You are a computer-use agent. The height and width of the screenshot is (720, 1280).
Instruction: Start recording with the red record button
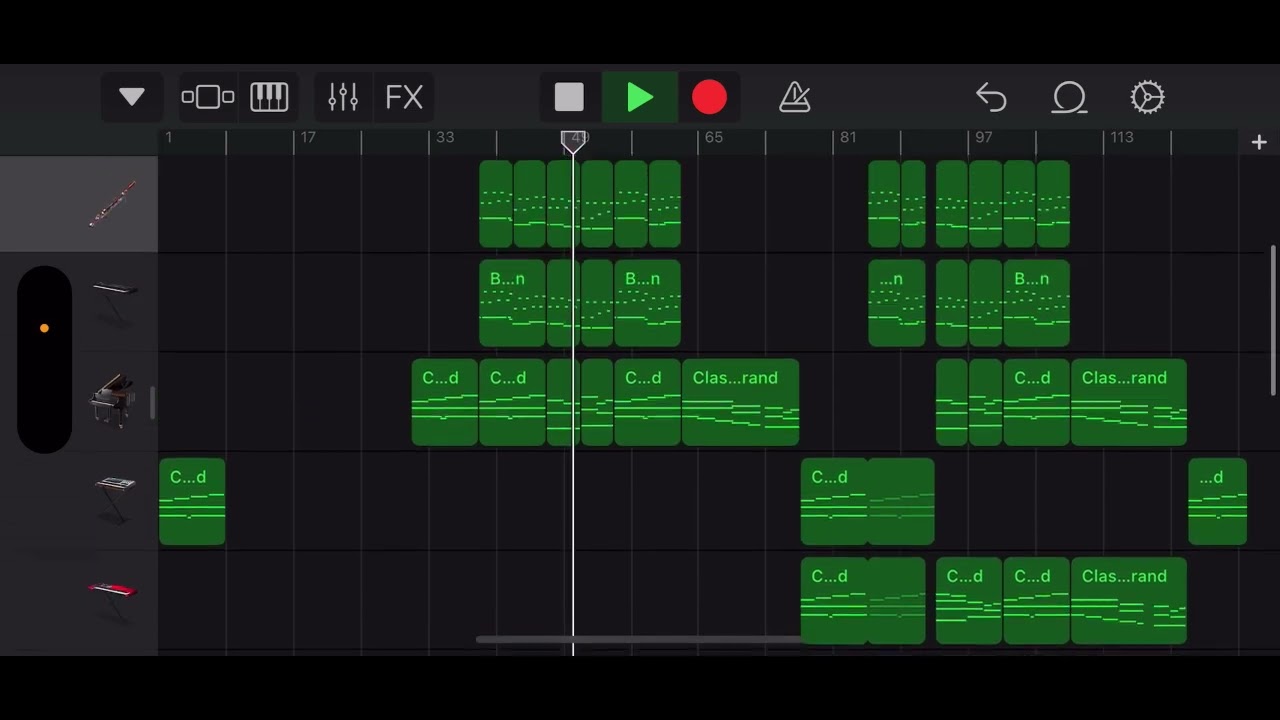(709, 97)
